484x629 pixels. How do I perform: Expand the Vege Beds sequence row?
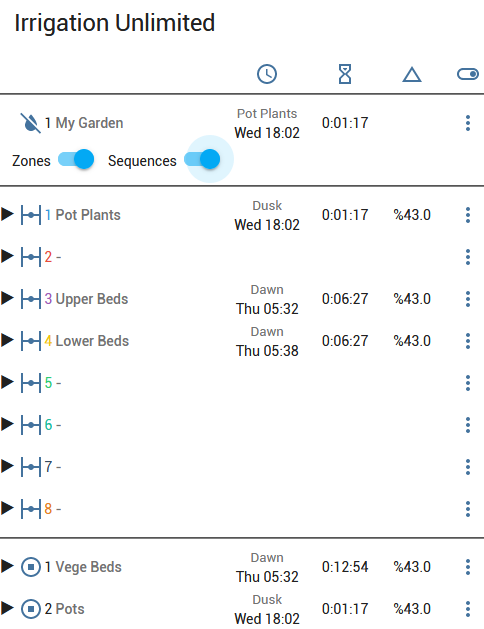(7, 566)
